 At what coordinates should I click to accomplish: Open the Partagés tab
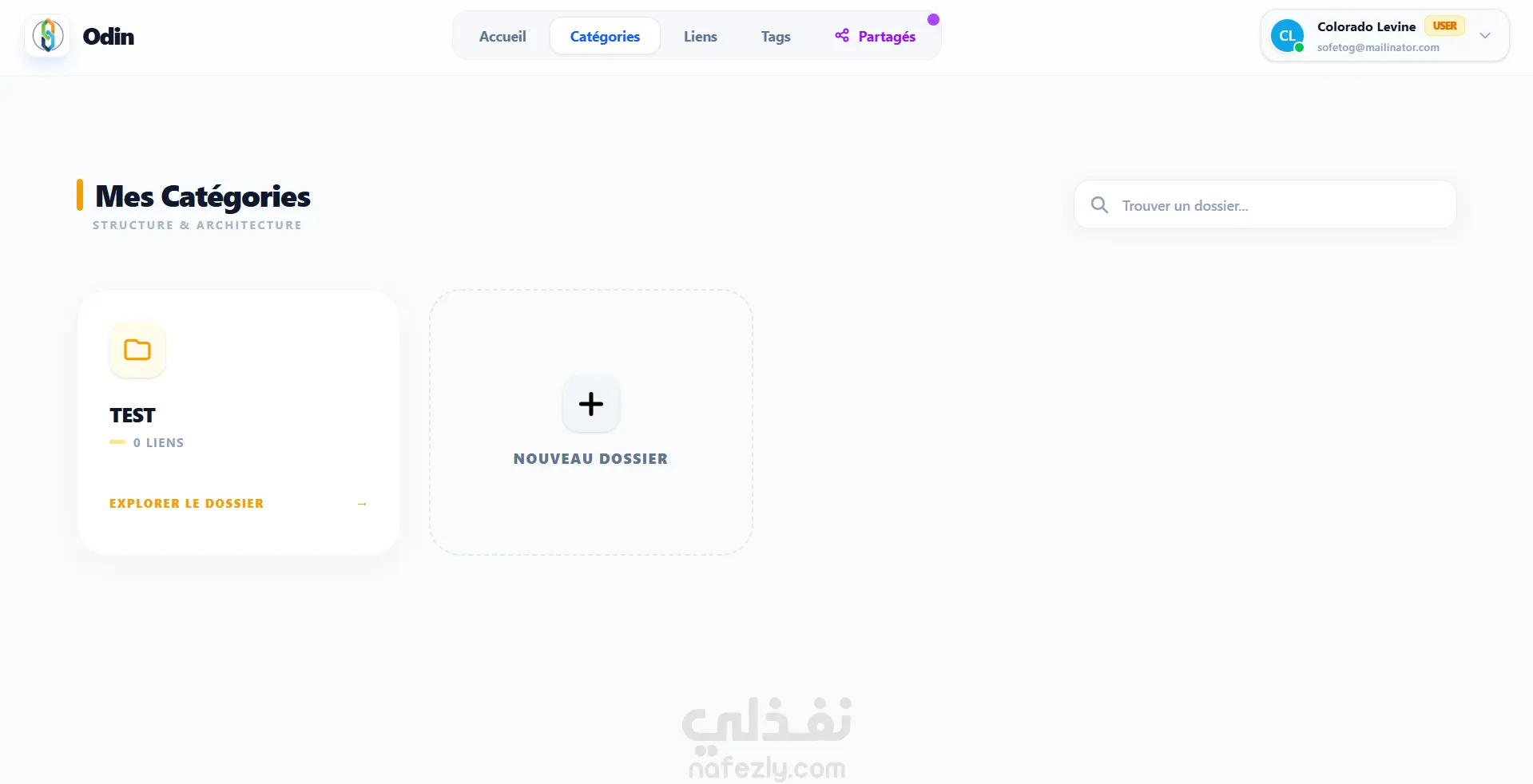click(876, 36)
